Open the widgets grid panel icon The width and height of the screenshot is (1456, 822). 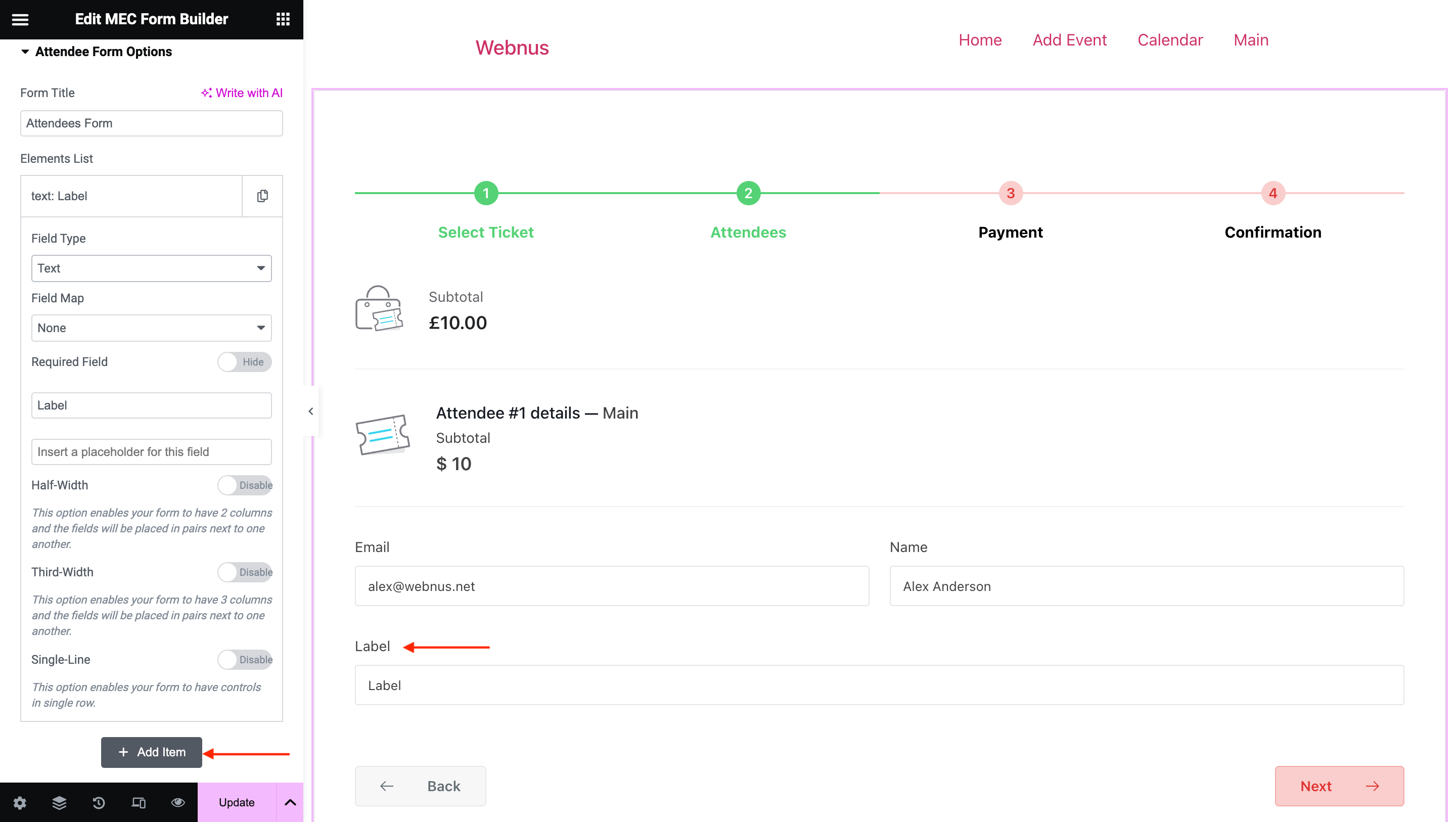283,19
